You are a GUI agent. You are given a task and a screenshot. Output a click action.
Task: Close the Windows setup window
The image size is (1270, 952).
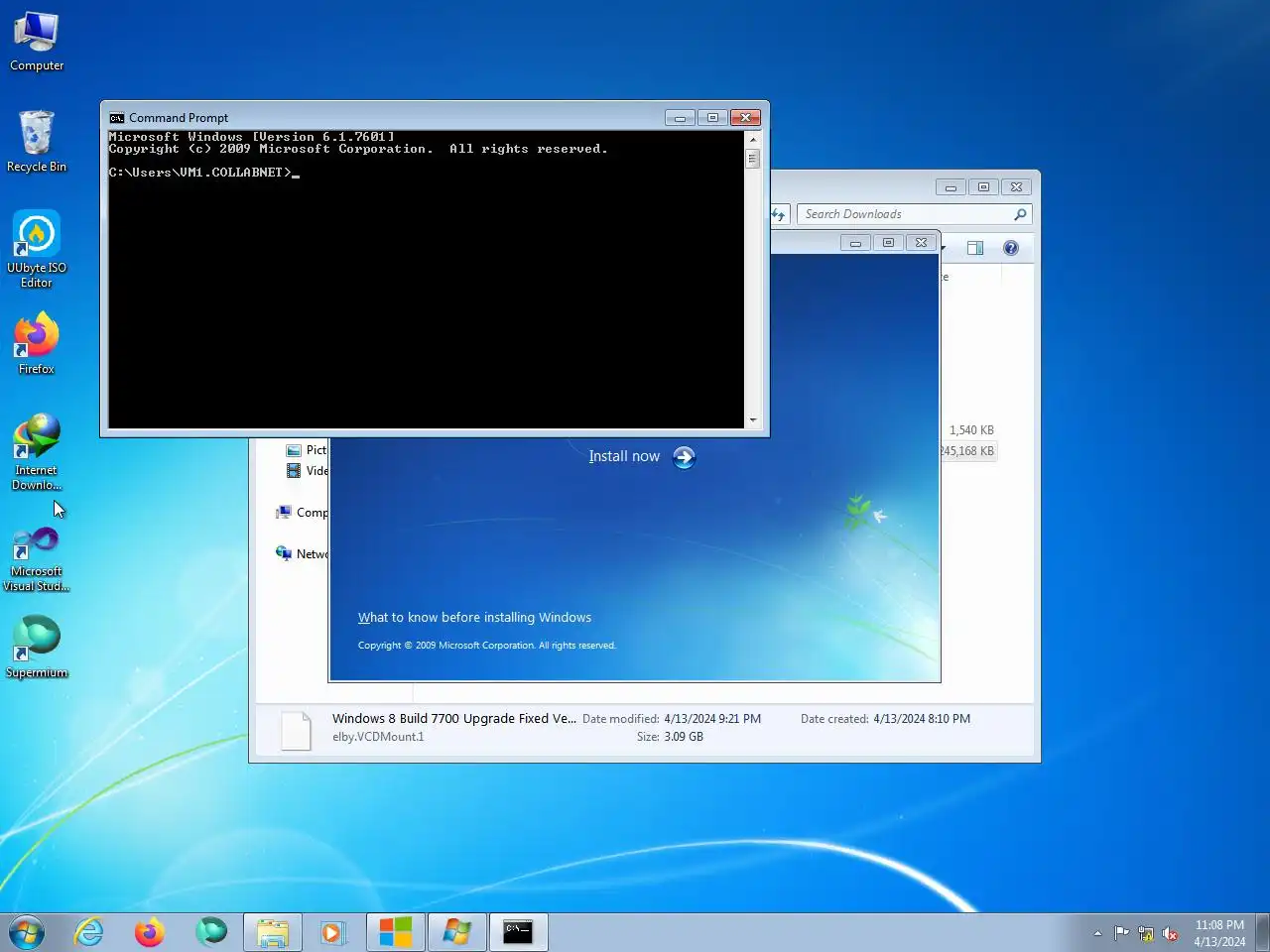921,243
